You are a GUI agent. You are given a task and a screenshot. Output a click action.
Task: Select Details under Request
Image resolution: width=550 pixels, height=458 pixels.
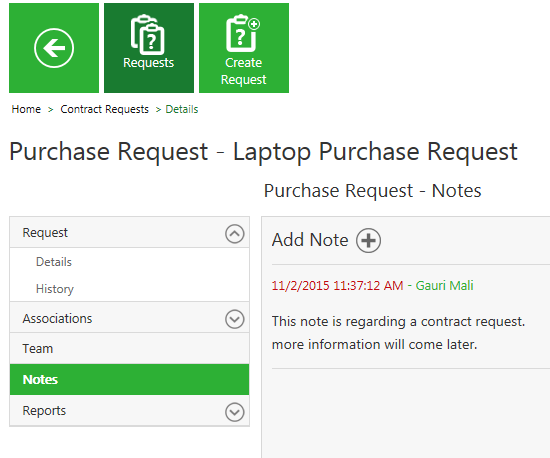(x=54, y=262)
